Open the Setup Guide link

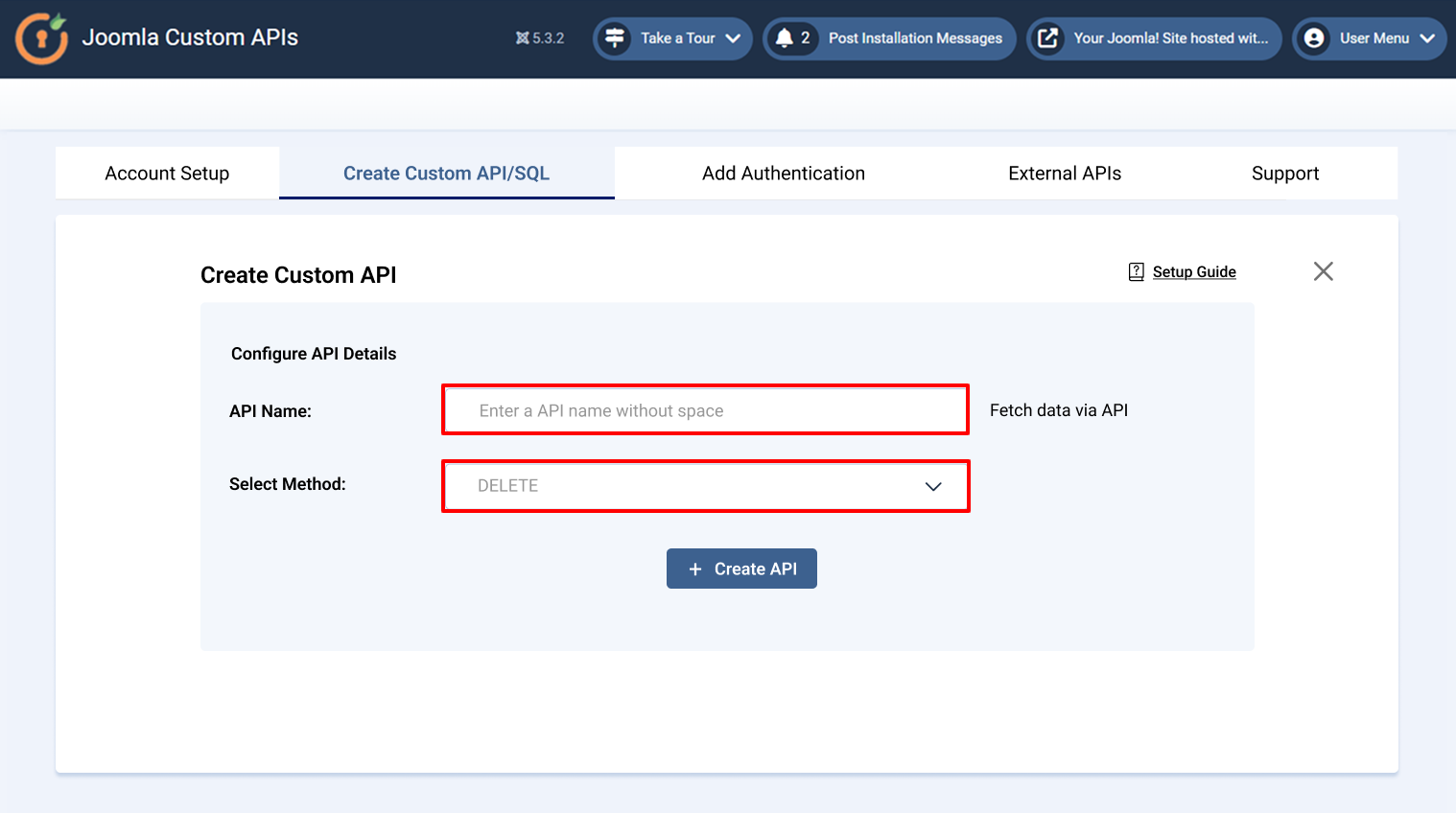1194,272
